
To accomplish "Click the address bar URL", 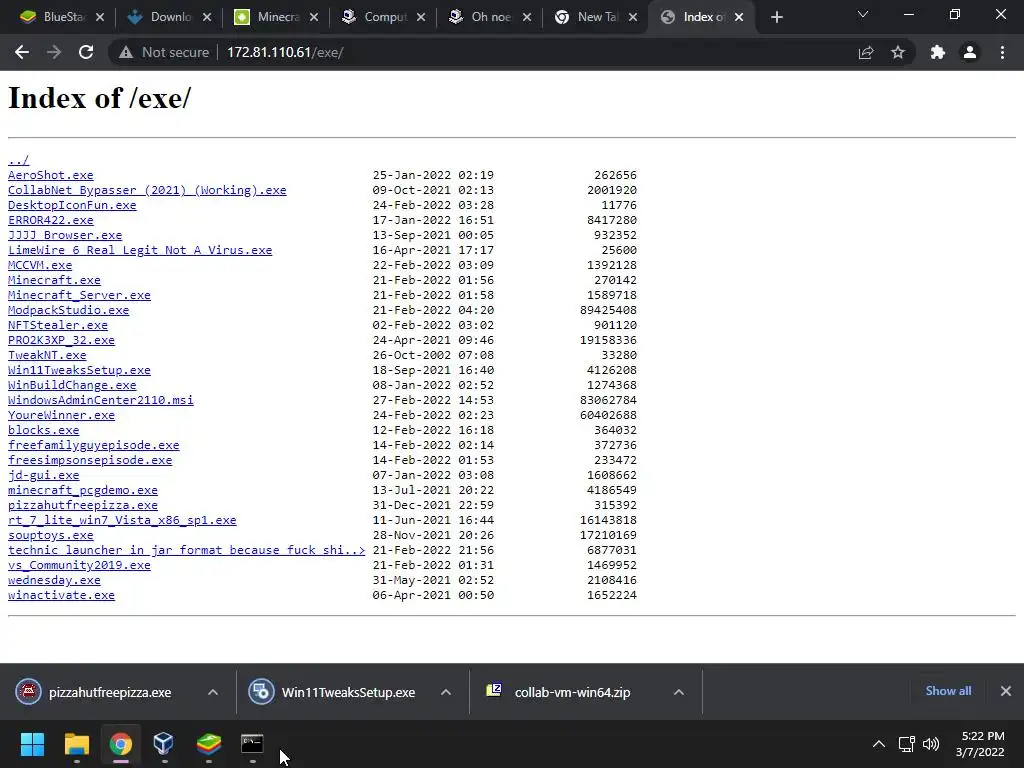I will click(285, 52).
